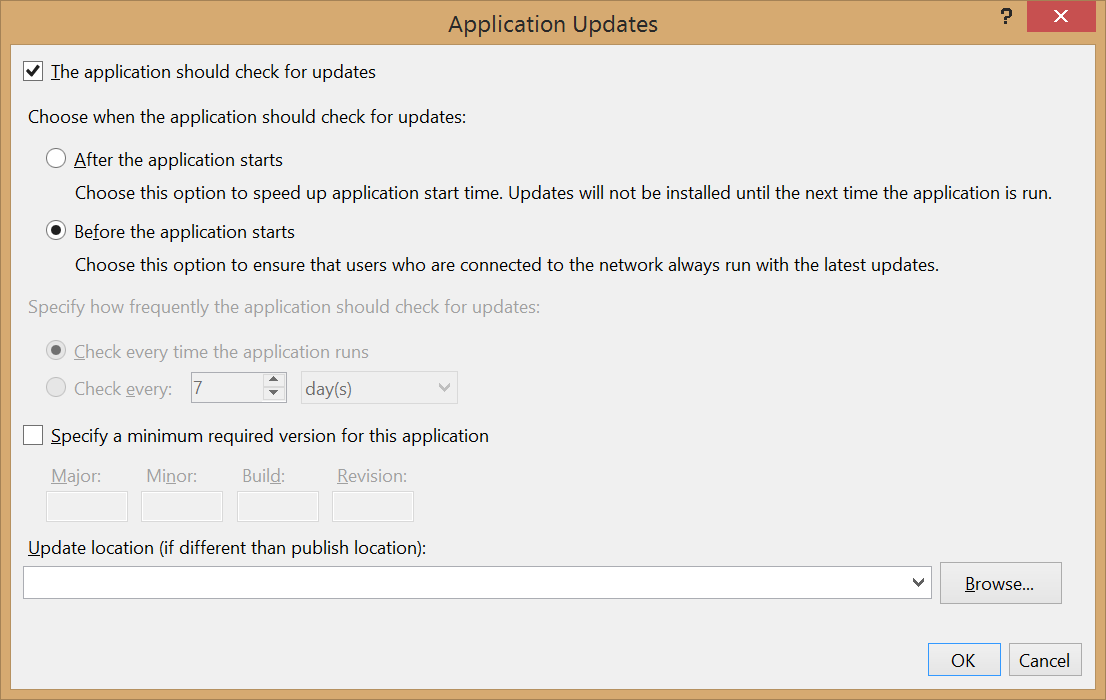The height and width of the screenshot is (700, 1106).
Task: Click the Major version input field
Action: click(x=87, y=506)
